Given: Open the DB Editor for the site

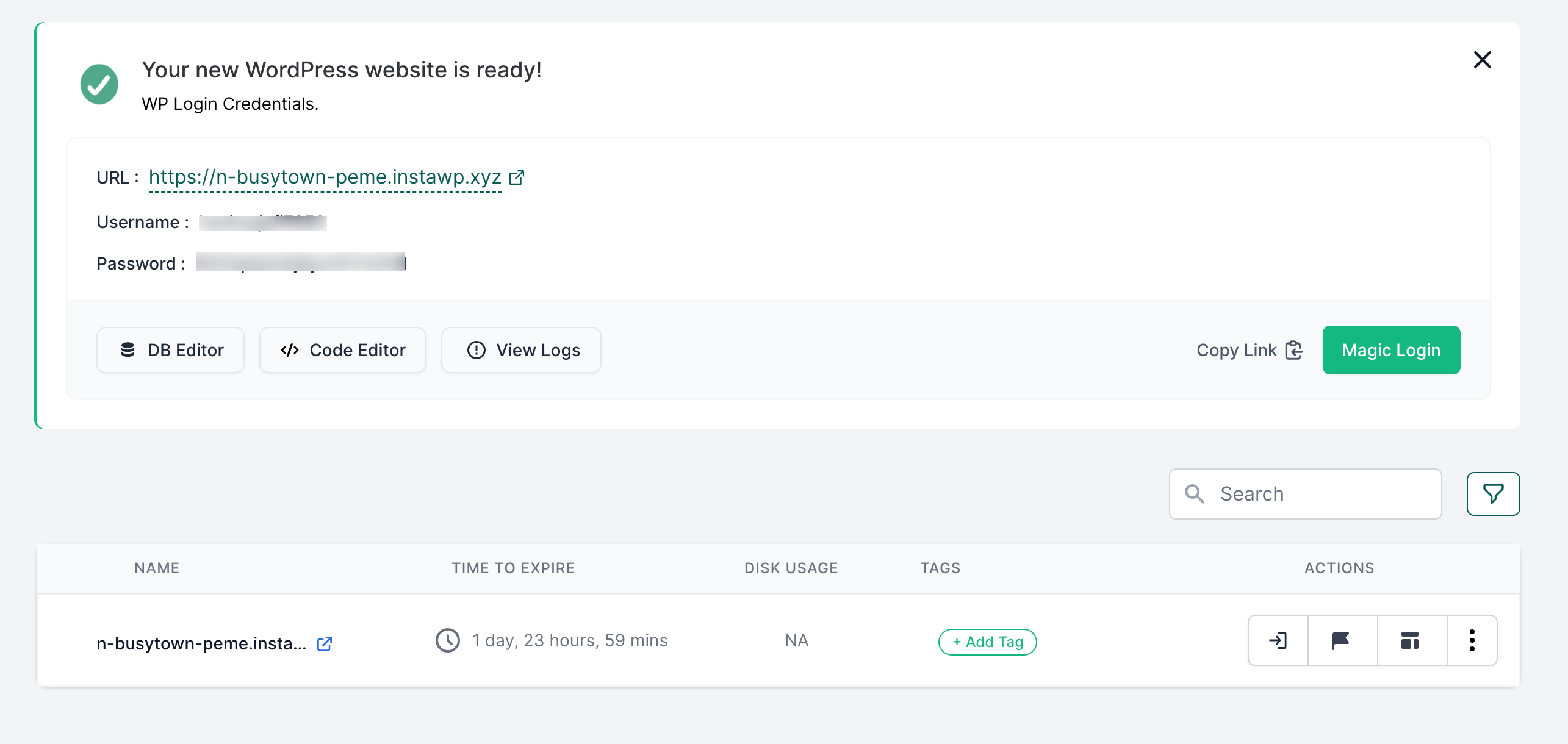Looking at the screenshot, I should coord(170,350).
